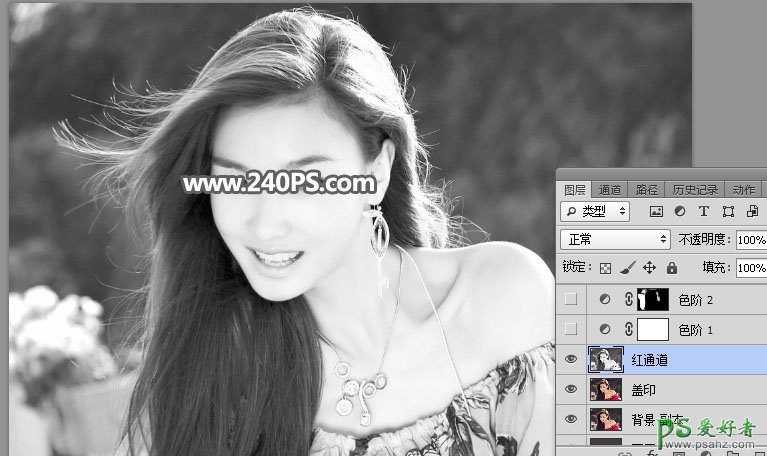Switch to the 动作 tab
Screen dimensions: 767x456
tap(744, 190)
